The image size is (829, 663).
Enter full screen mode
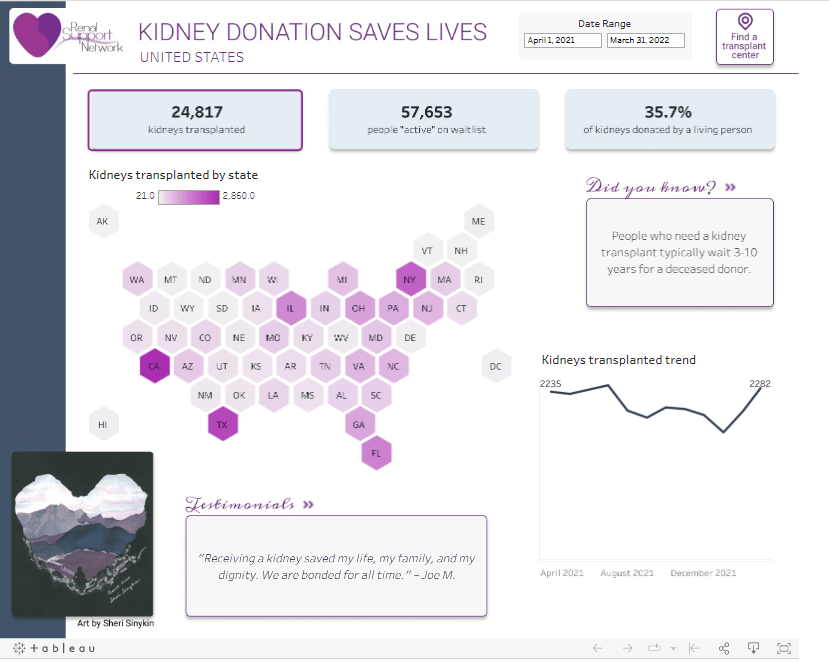784,648
